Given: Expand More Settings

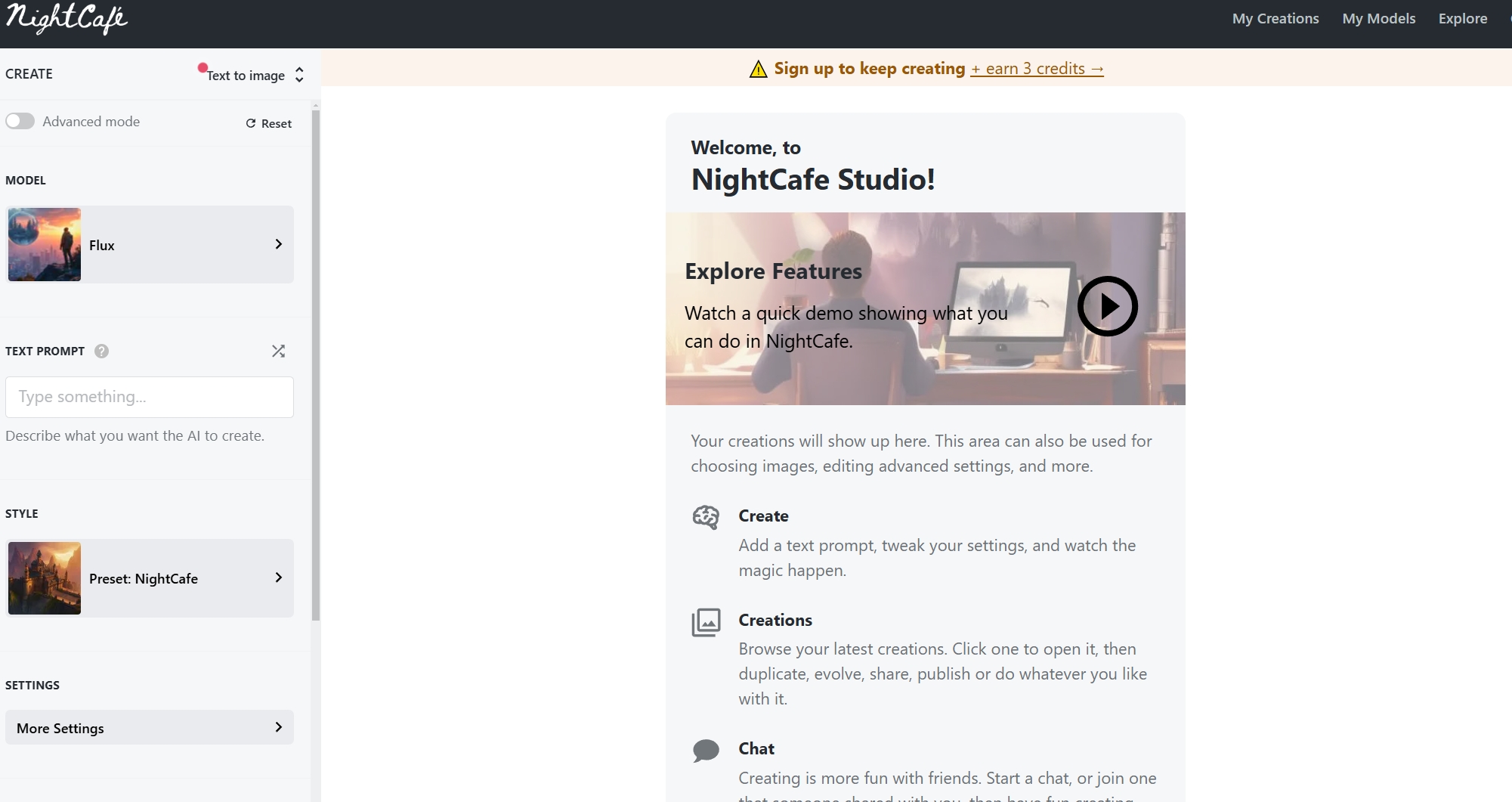Looking at the screenshot, I should 150,727.
